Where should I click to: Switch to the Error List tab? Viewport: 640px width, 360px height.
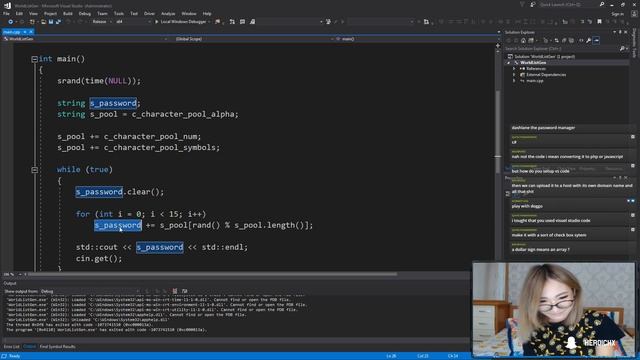tap(11, 347)
